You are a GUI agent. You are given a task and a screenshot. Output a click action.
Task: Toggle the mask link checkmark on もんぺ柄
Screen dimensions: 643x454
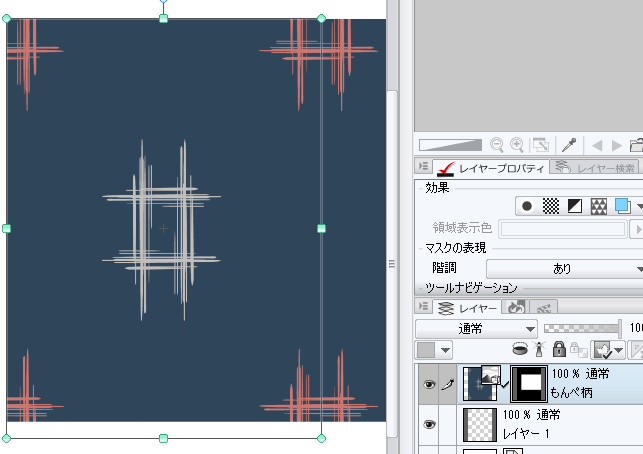pyautogui.click(x=505, y=385)
